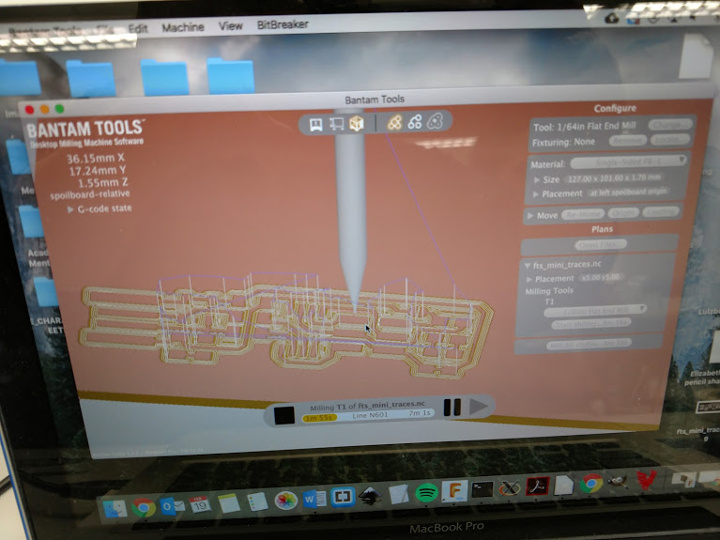The width and height of the screenshot is (720, 540).
Task: Open the yellow Notes icon in the Dock
Action: tap(229, 504)
